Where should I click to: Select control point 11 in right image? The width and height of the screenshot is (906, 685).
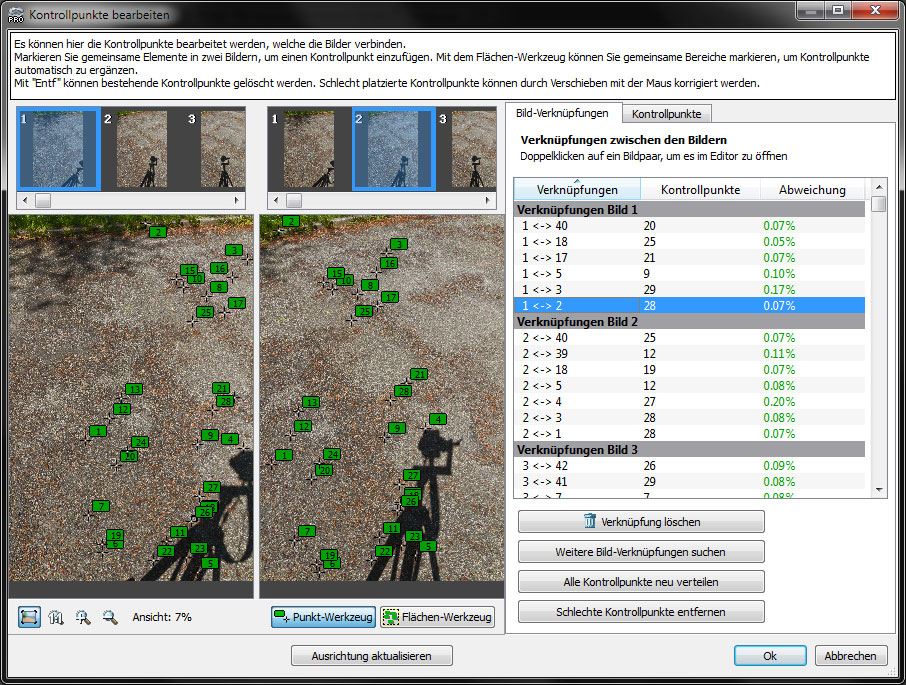click(392, 528)
